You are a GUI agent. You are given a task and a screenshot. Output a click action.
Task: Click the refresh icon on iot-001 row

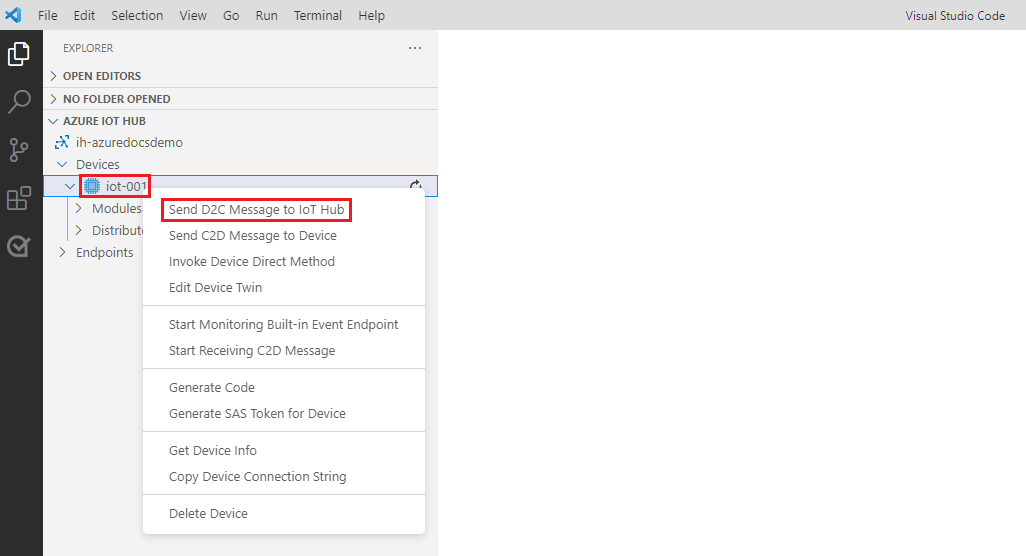coord(416,186)
